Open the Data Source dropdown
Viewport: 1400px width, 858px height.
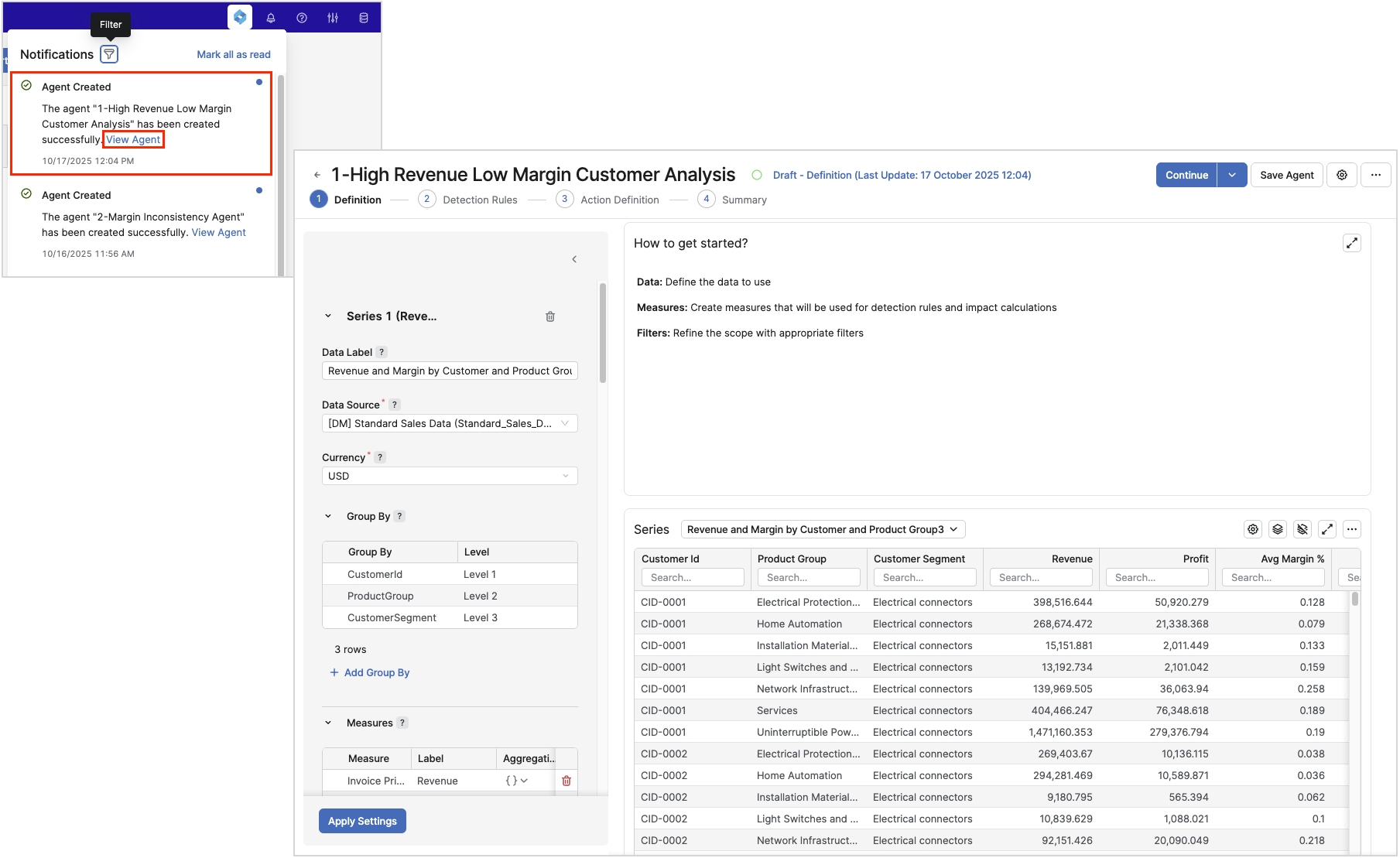(x=449, y=423)
